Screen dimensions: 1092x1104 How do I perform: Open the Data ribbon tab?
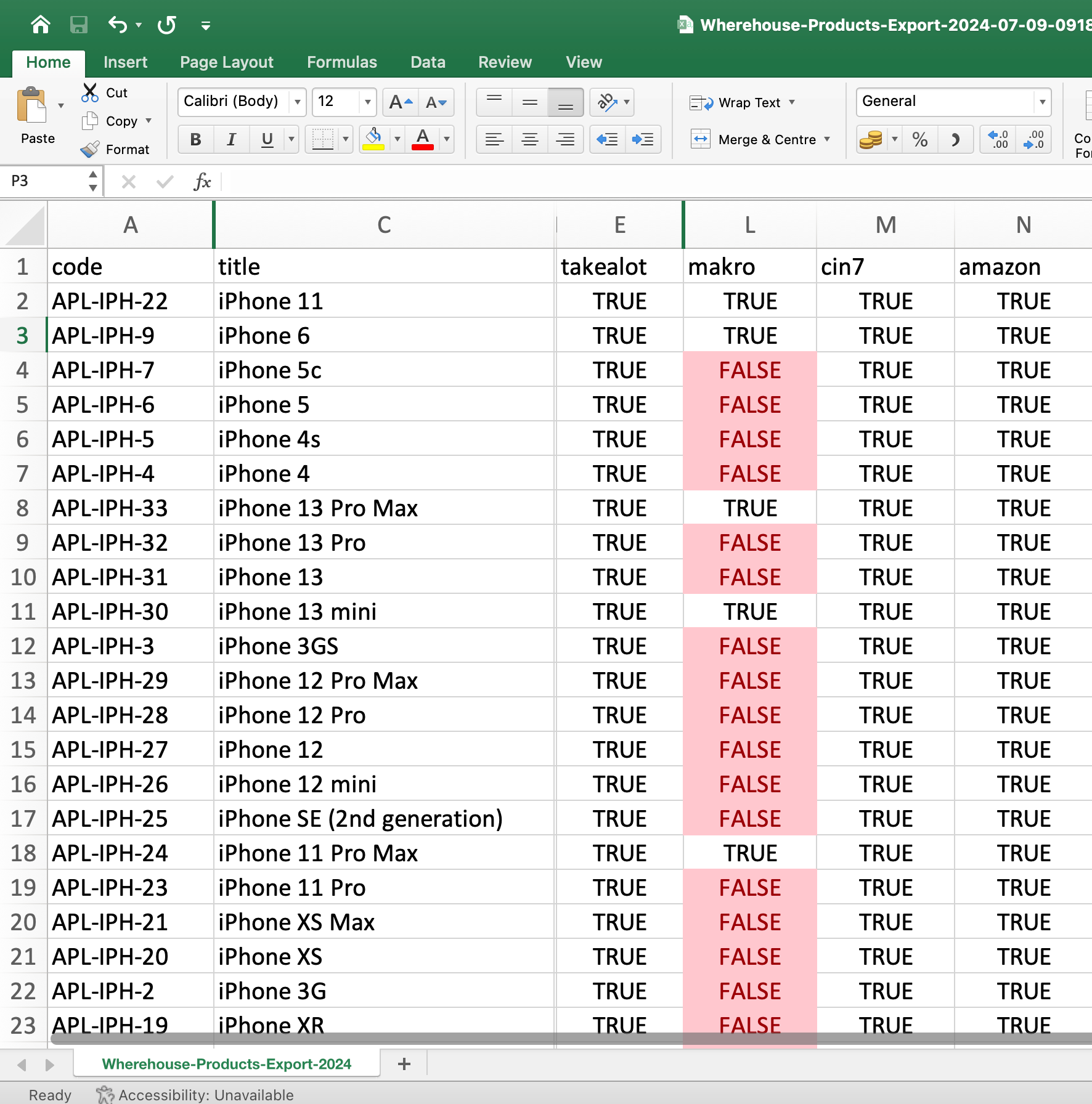(428, 62)
